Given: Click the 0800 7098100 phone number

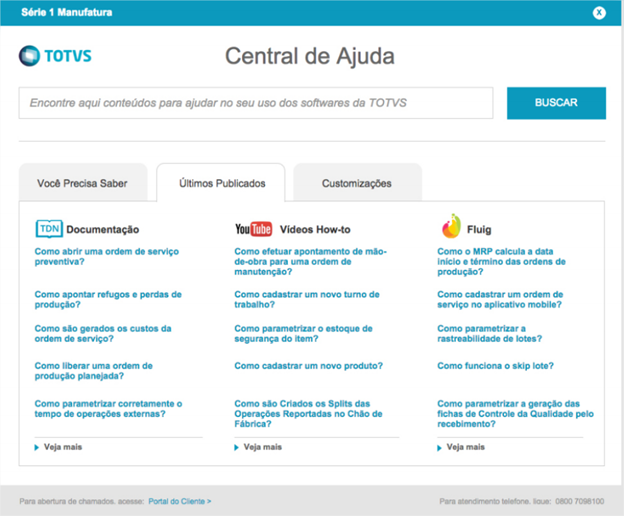Looking at the screenshot, I should (579, 501).
